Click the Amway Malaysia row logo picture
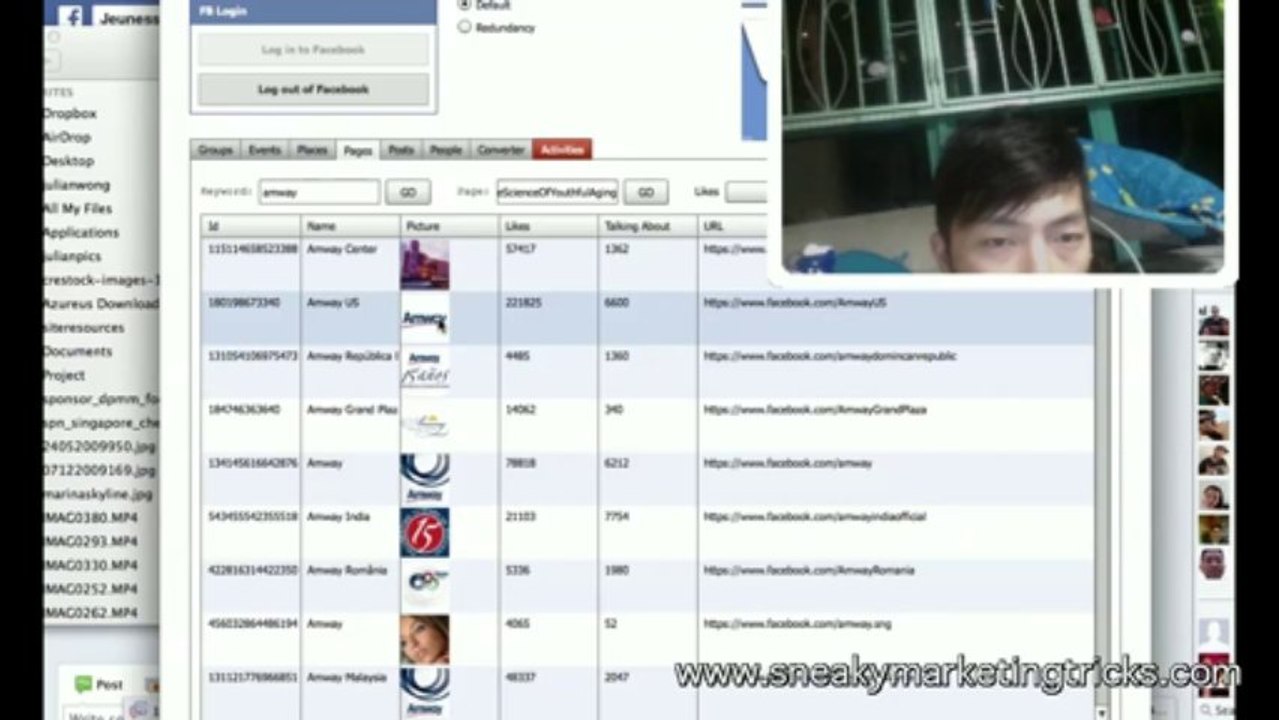Screen dimensions: 1279x720 point(425,693)
